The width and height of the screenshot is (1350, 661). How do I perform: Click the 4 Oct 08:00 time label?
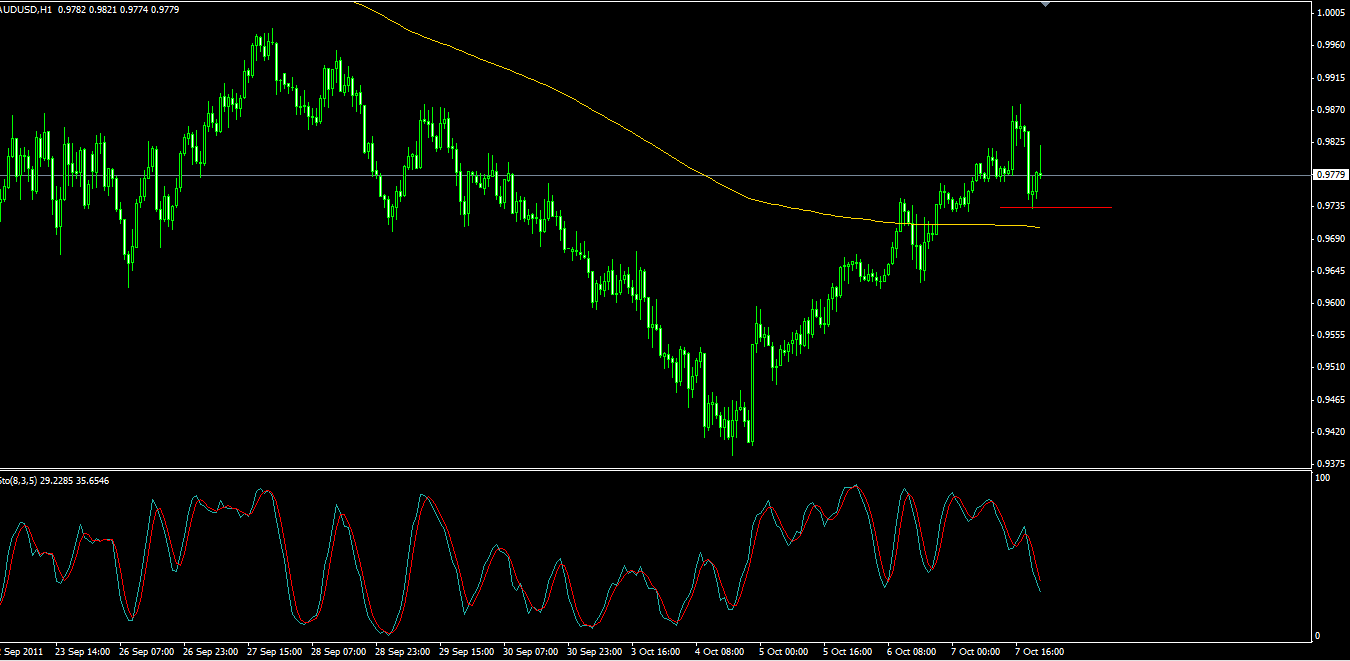click(721, 652)
